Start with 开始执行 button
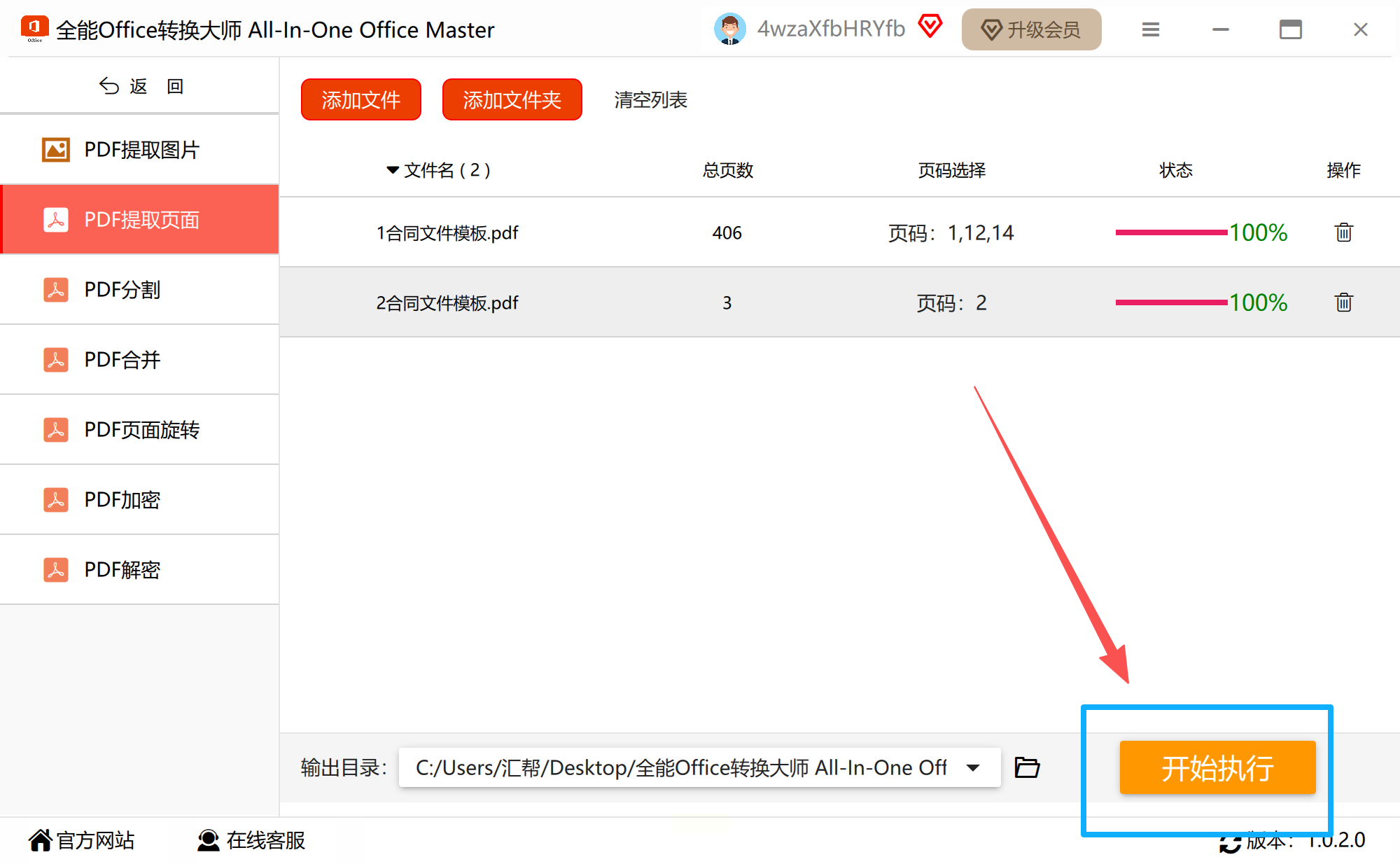Image resolution: width=1400 pixels, height=864 pixels. coord(1217,767)
